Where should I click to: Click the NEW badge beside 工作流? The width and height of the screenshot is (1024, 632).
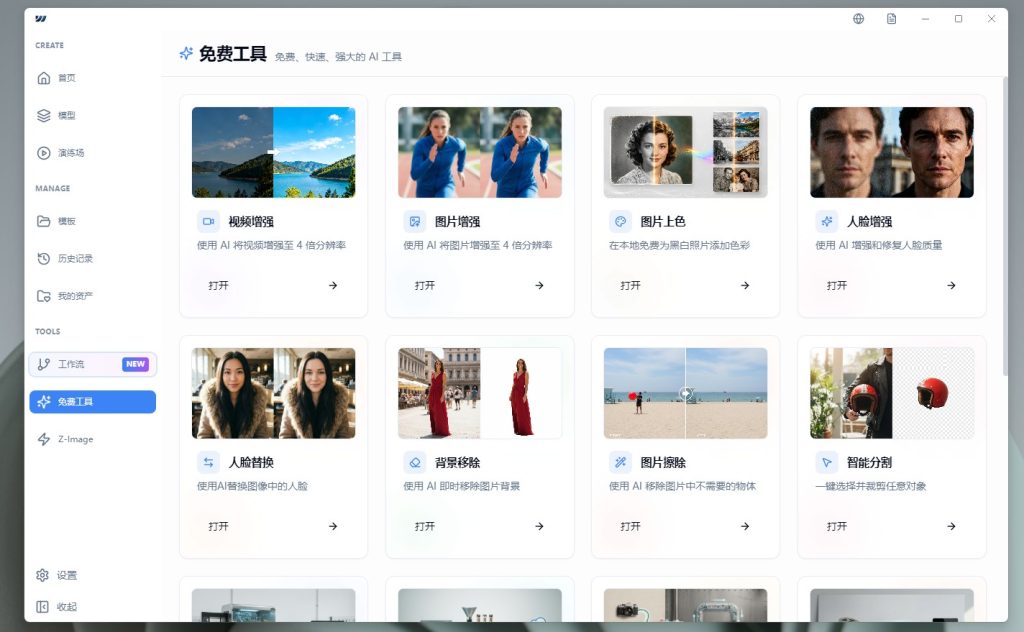coord(135,364)
